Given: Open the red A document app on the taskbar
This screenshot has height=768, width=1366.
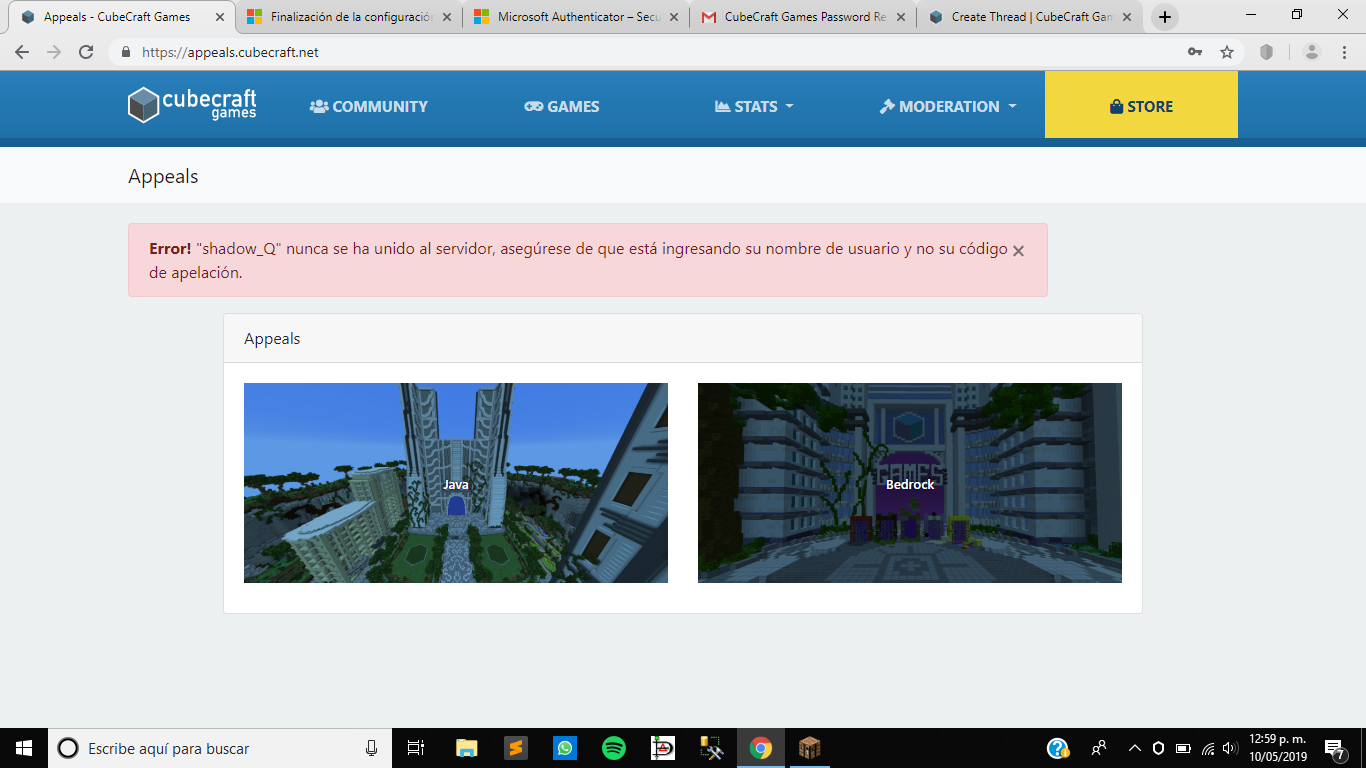Looking at the screenshot, I should click(663, 748).
